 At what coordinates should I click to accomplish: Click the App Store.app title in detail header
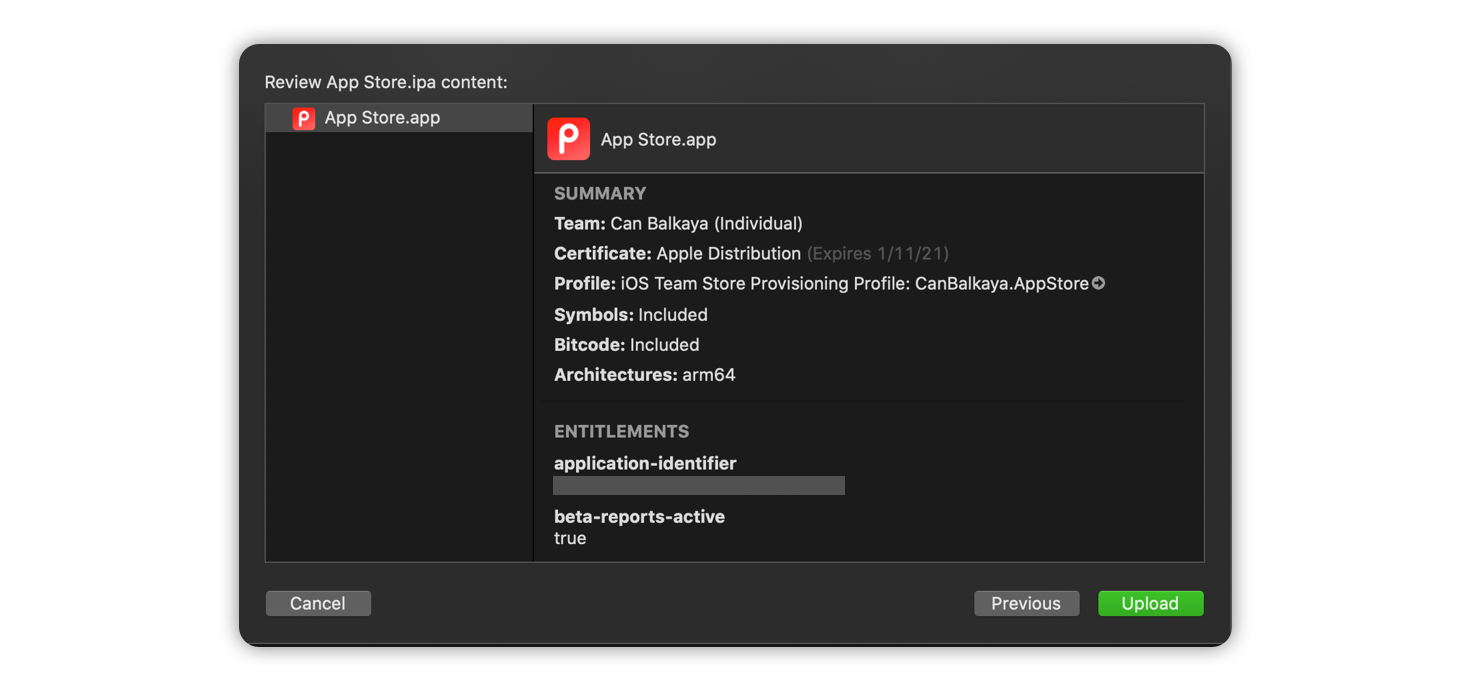(658, 139)
